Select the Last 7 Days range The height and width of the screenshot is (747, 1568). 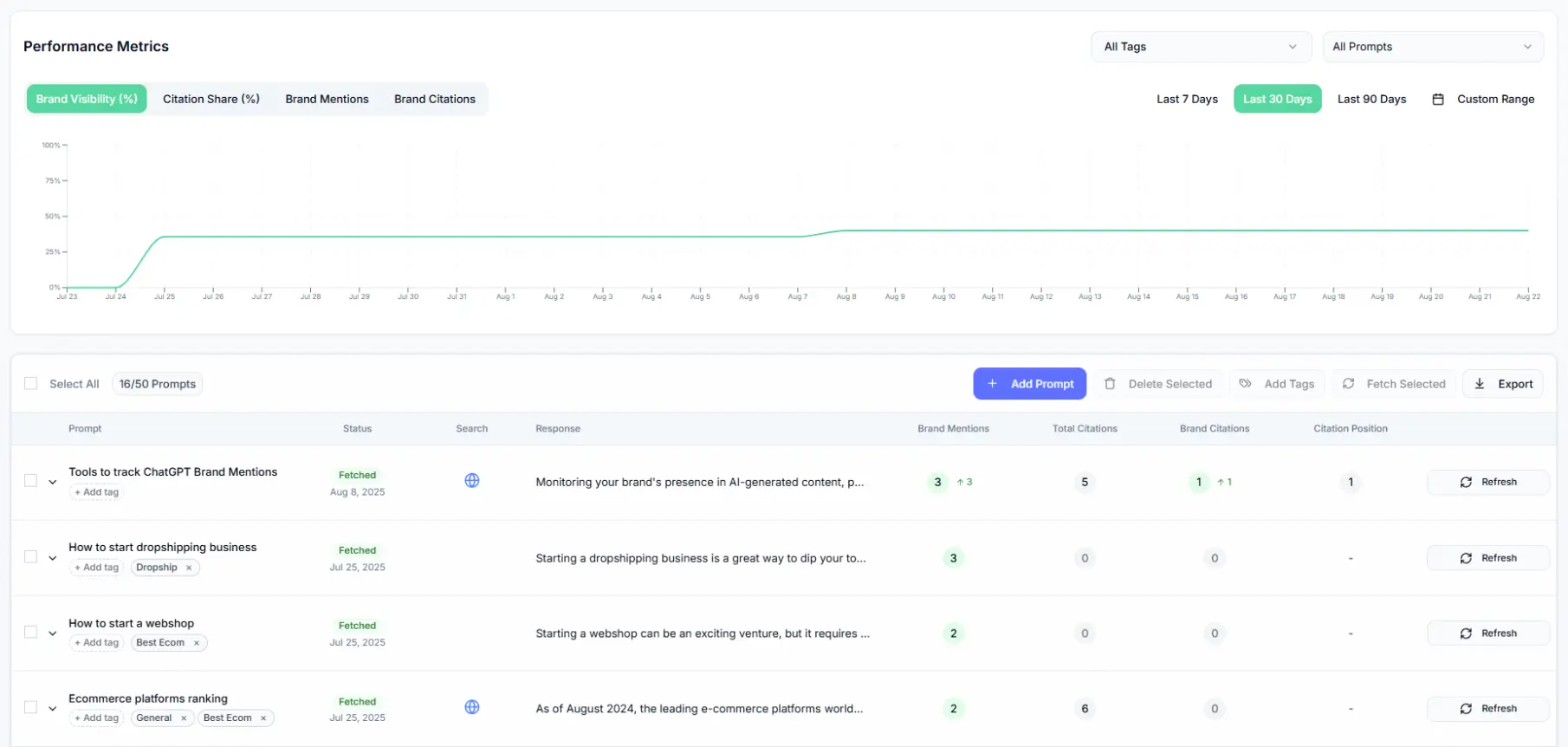(1187, 99)
